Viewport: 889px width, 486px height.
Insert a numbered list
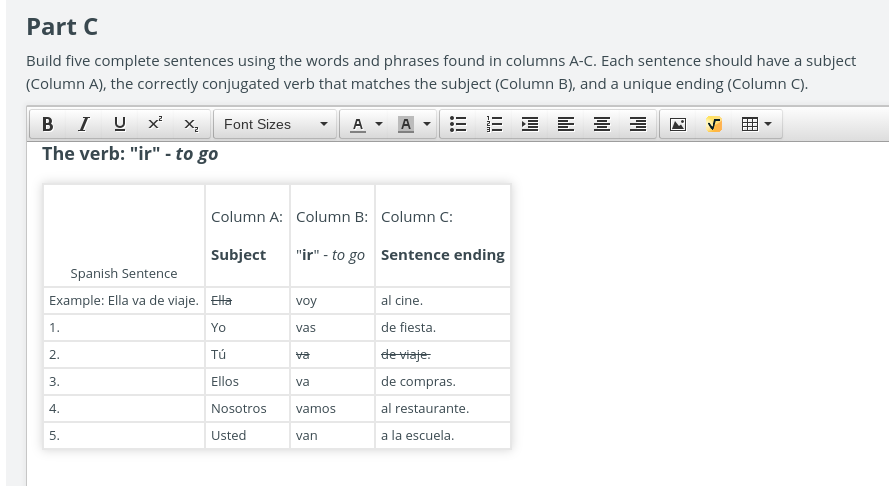coord(494,124)
